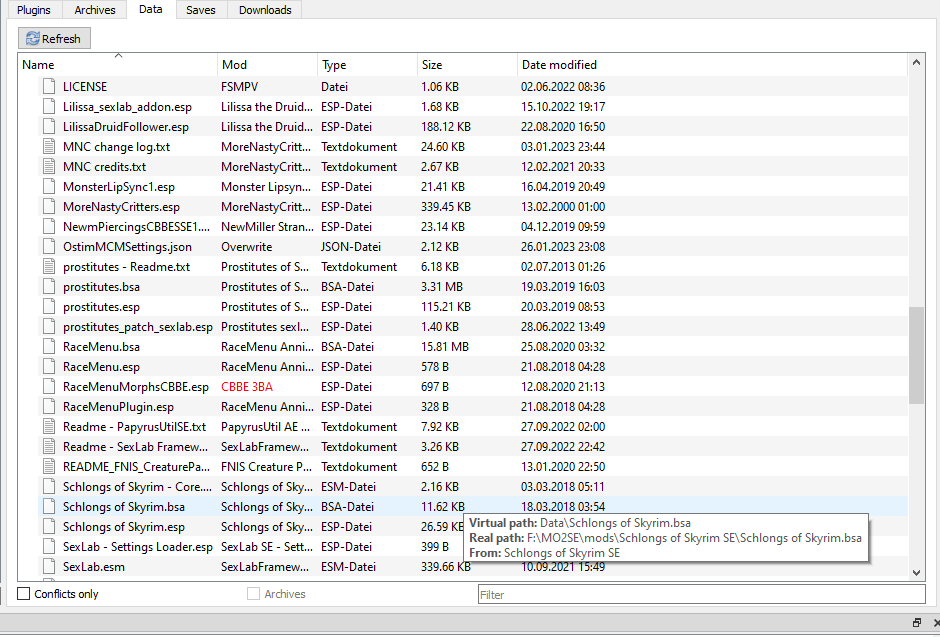Click the Overwrite mod cell
This screenshot has height=637, width=940.
tap(246, 246)
